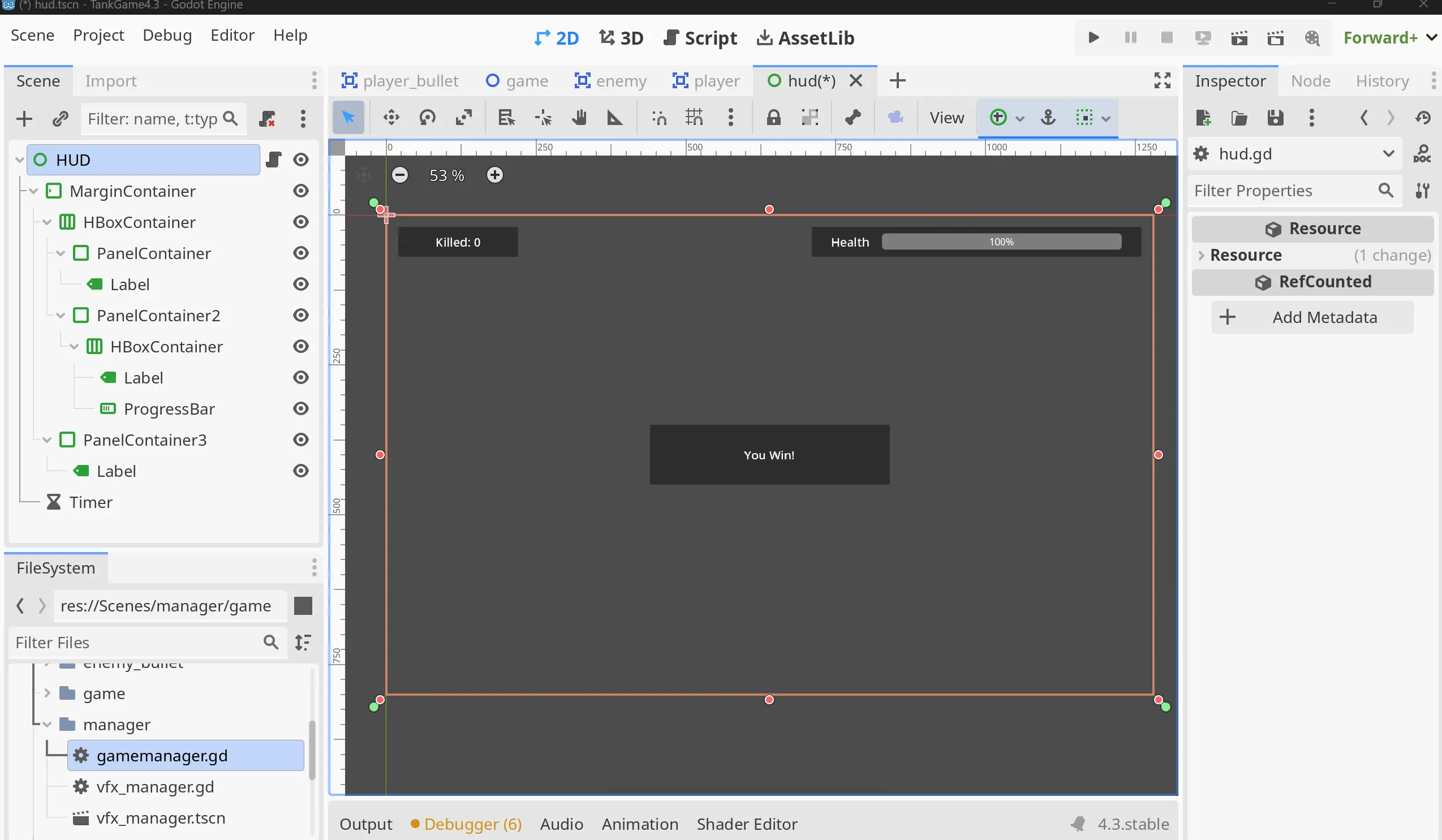The image size is (1442, 840).
Task: Open the Debug menu
Action: [x=167, y=36]
